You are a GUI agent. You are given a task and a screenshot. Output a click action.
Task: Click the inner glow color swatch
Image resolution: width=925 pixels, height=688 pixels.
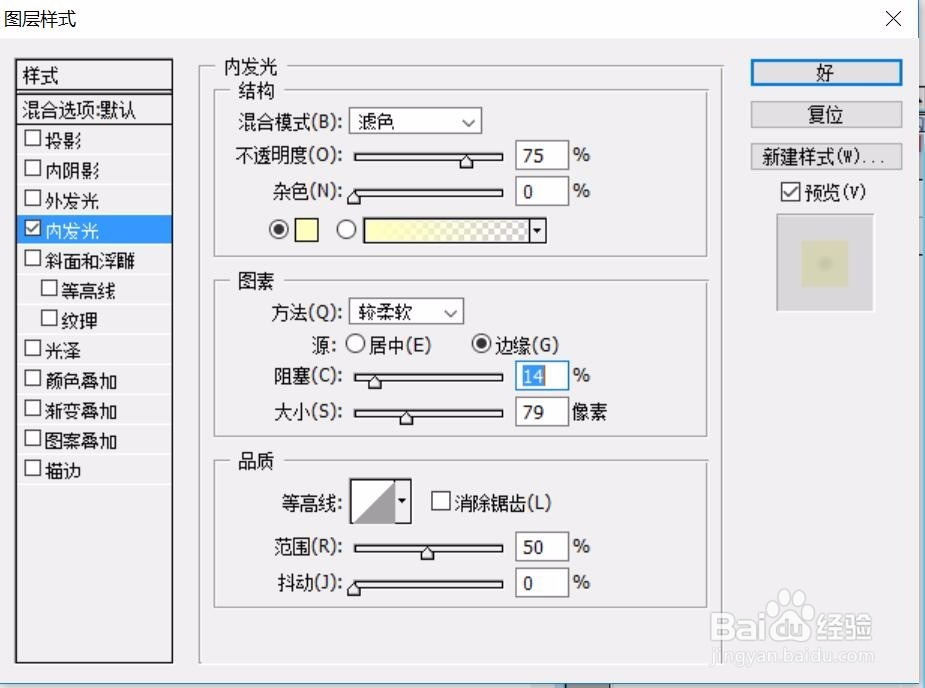click(x=308, y=230)
